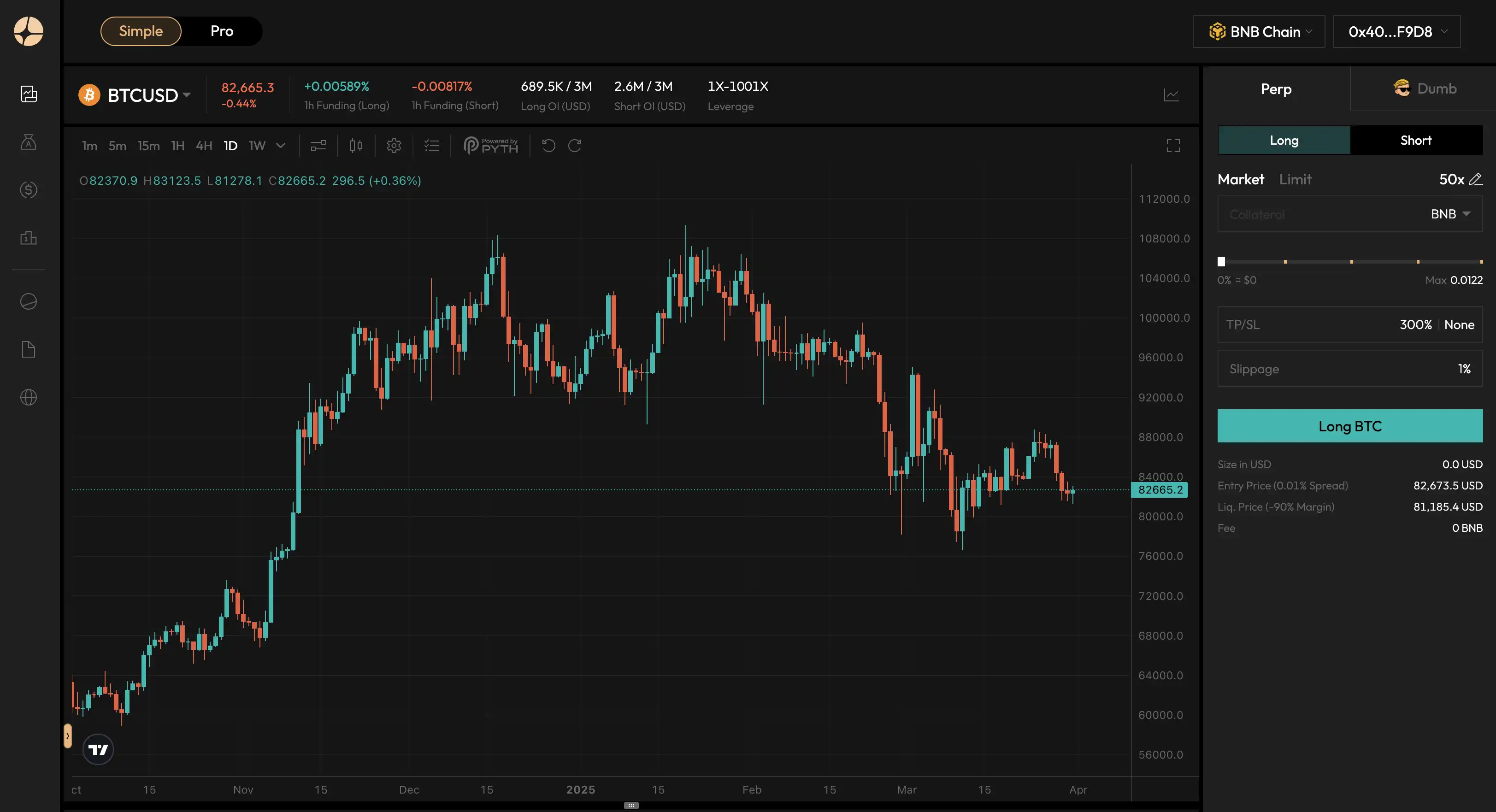The image size is (1496, 812).
Task: Enter fullscreen chart mode
Action: pyautogui.click(x=1173, y=145)
